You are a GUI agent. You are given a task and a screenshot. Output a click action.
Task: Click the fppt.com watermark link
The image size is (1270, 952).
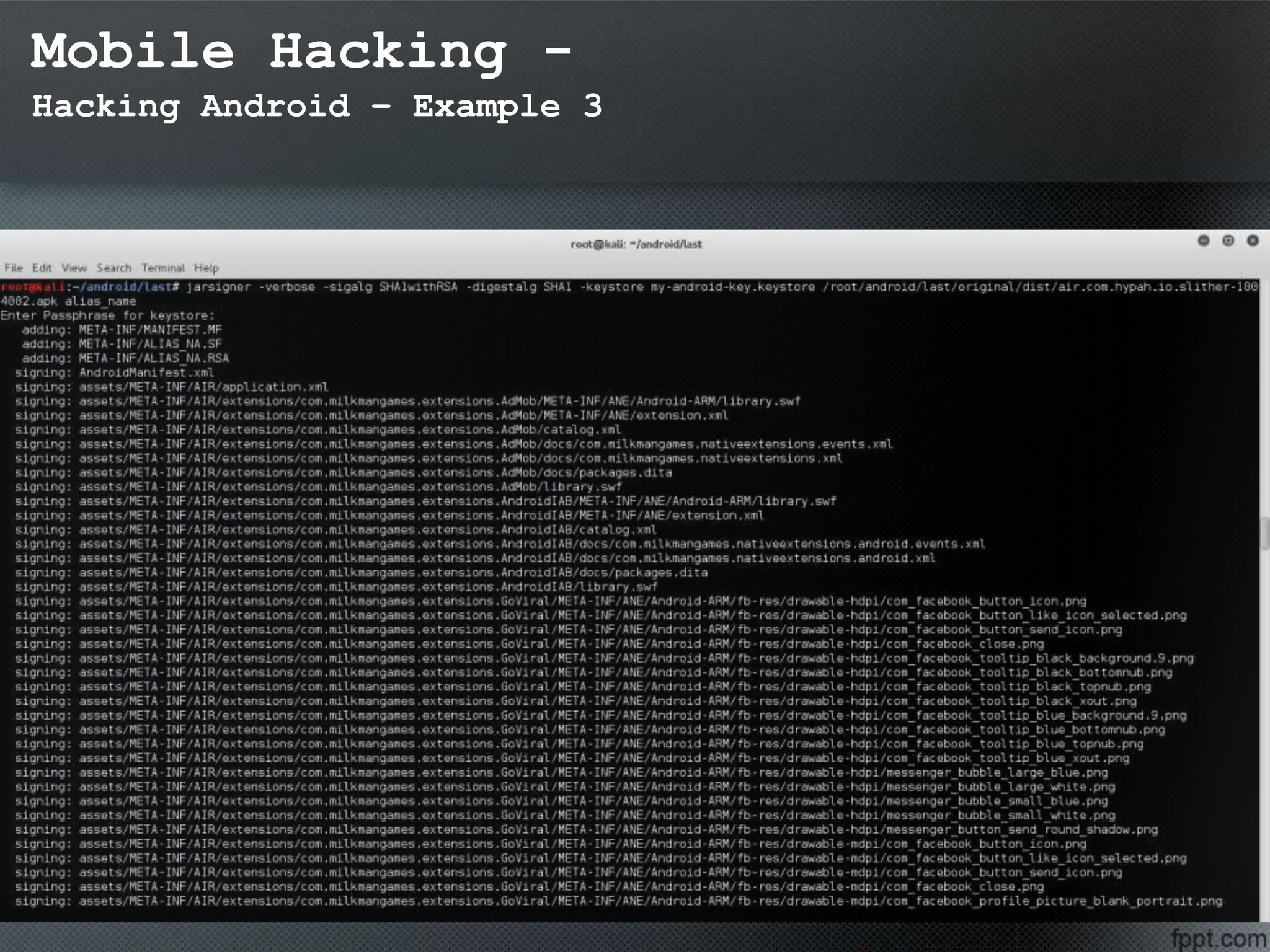point(1219,938)
